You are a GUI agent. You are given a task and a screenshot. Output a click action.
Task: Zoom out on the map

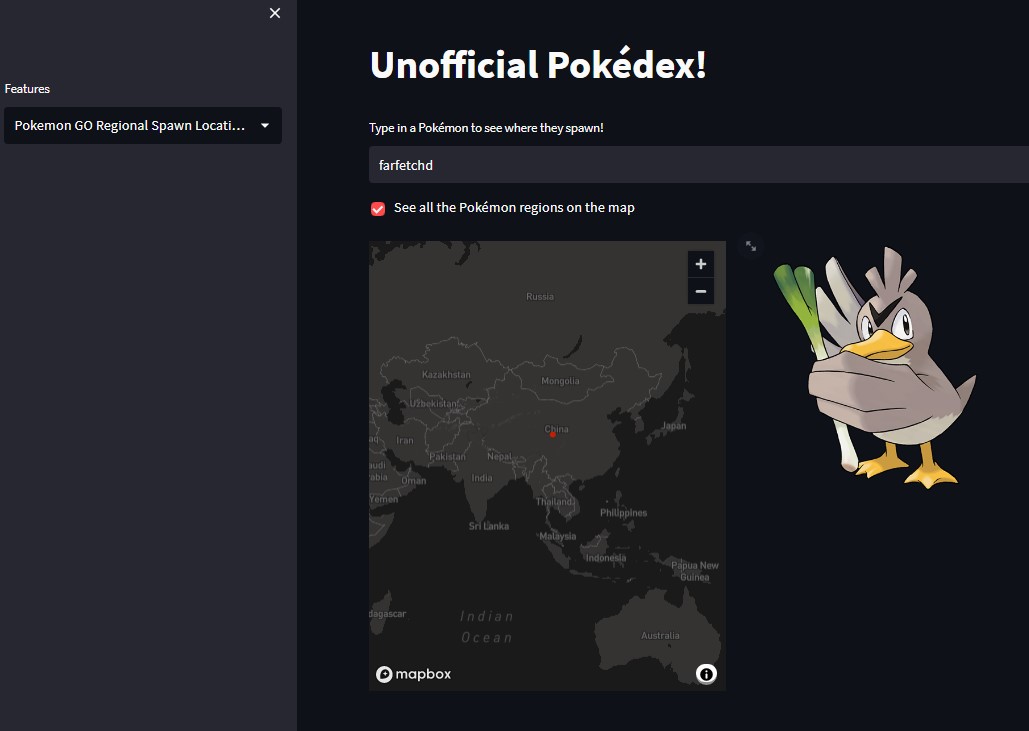pos(700,290)
